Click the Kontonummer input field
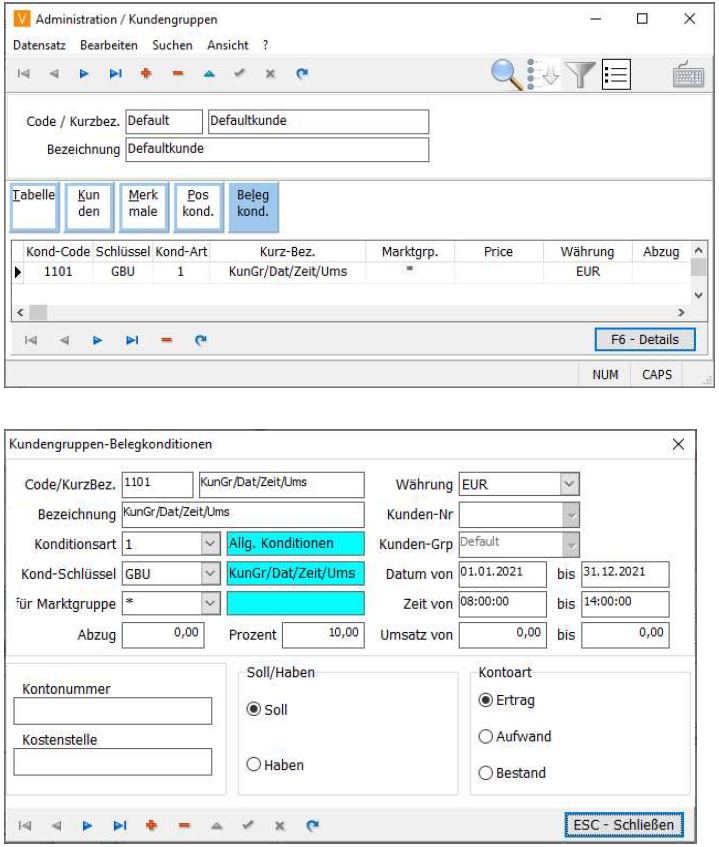The width and height of the screenshot is (719, 847). [113, 711]
